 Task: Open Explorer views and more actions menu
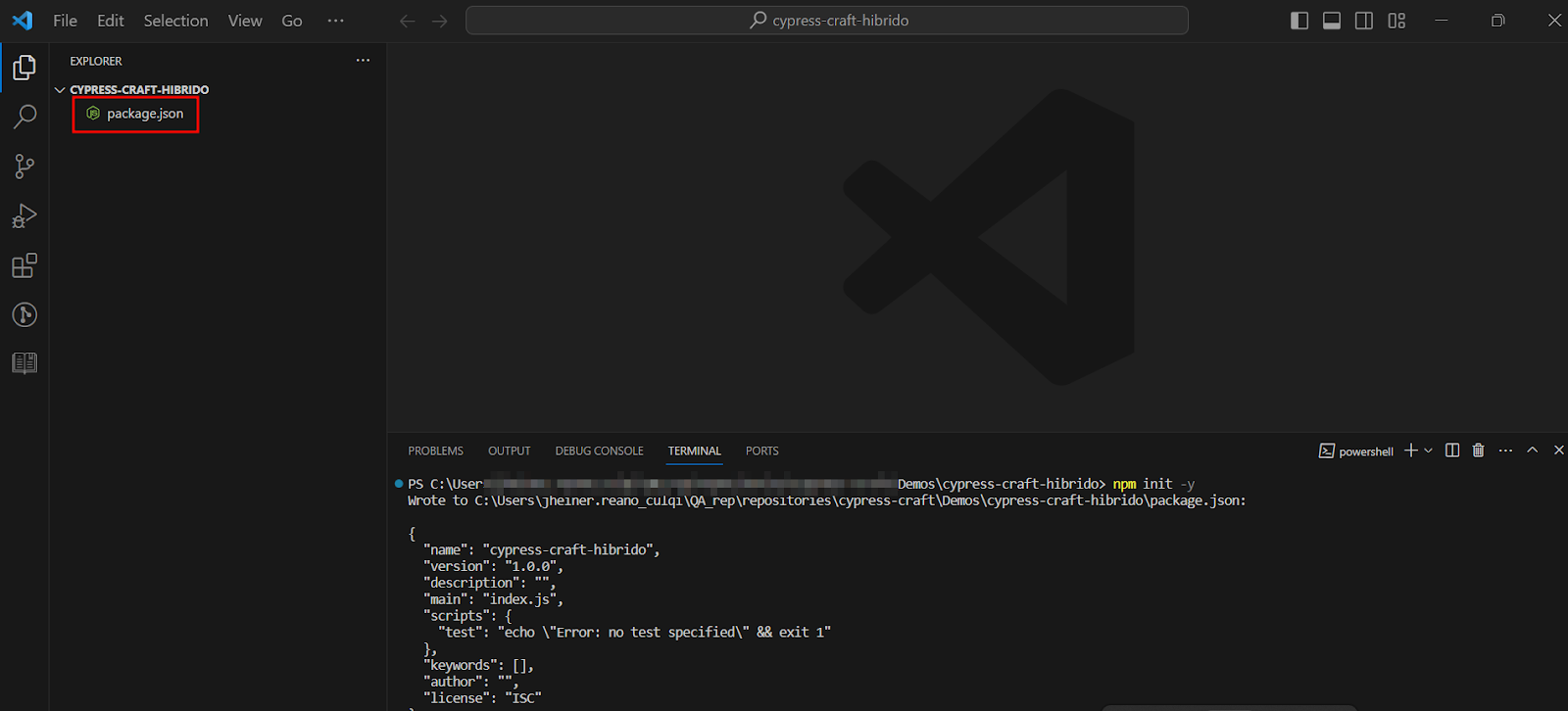click(364, 61)
